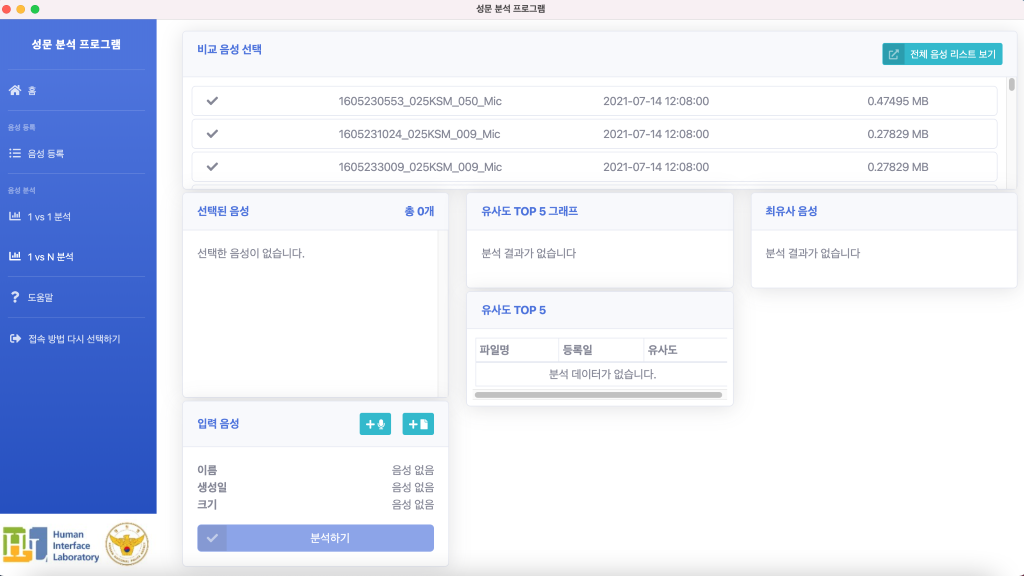Minimize window with yellow button
Screen dimensions: 1024x576
pyautogui.click(x=21, y=9)
